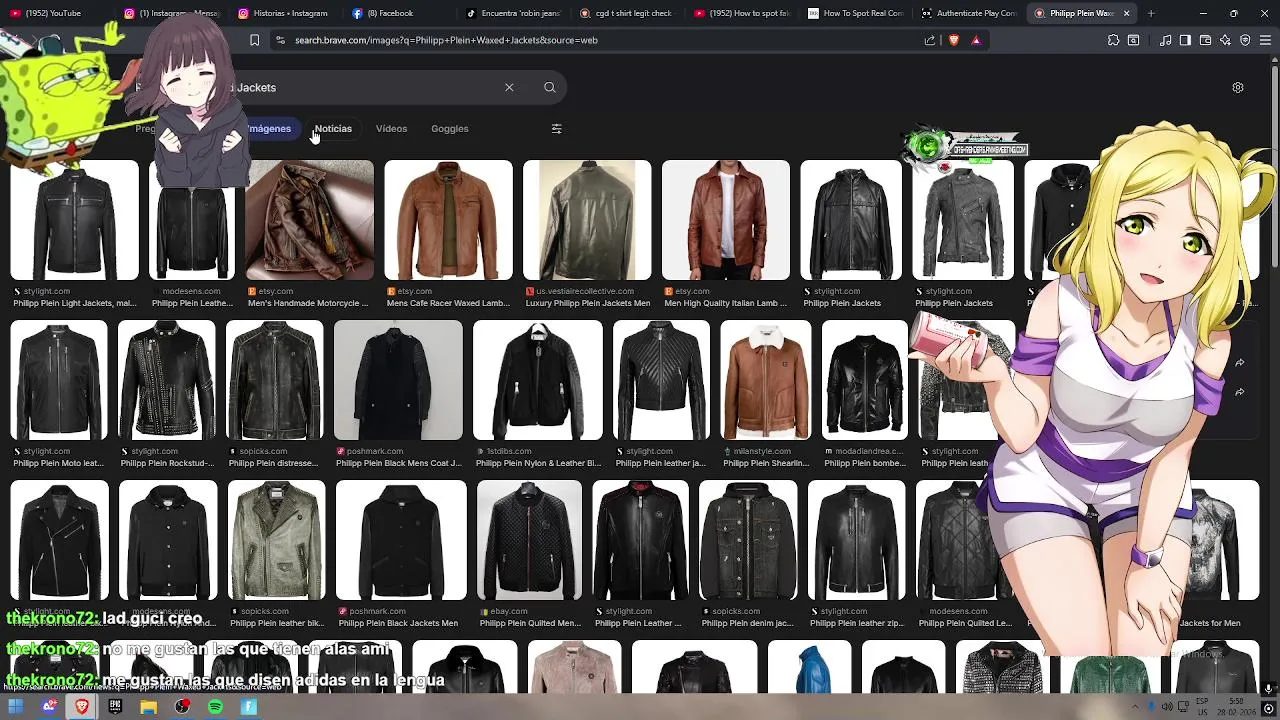Click the bookmark icon beside address bar
This screenshot has width=1280, height=720.
coord(254,40)
